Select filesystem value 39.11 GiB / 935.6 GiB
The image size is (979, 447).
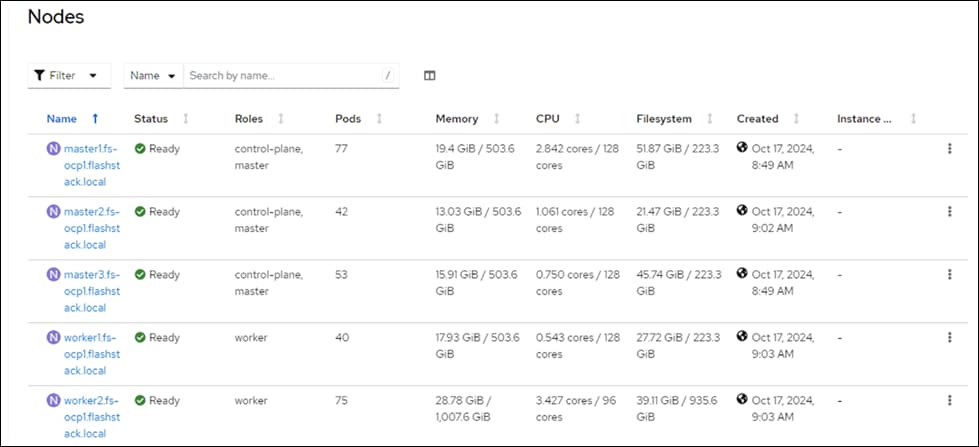pos(677,410)
